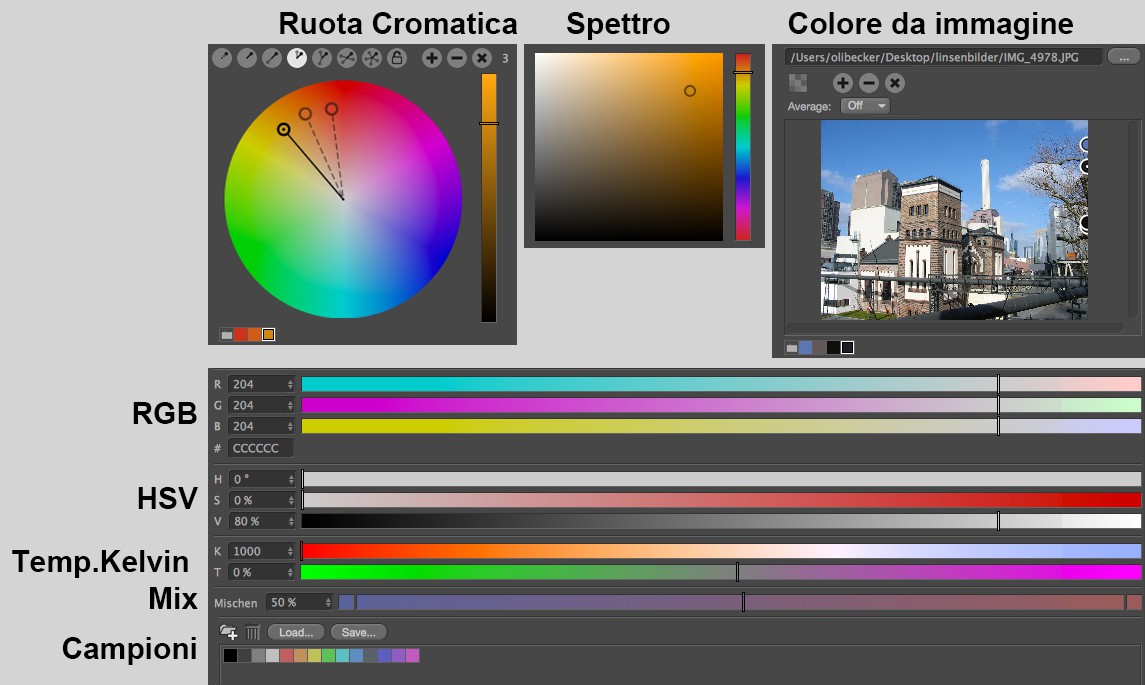Click the left mix color swatch beside Mischen
This screenshot has width=1145, height=685.
(346, 602)
